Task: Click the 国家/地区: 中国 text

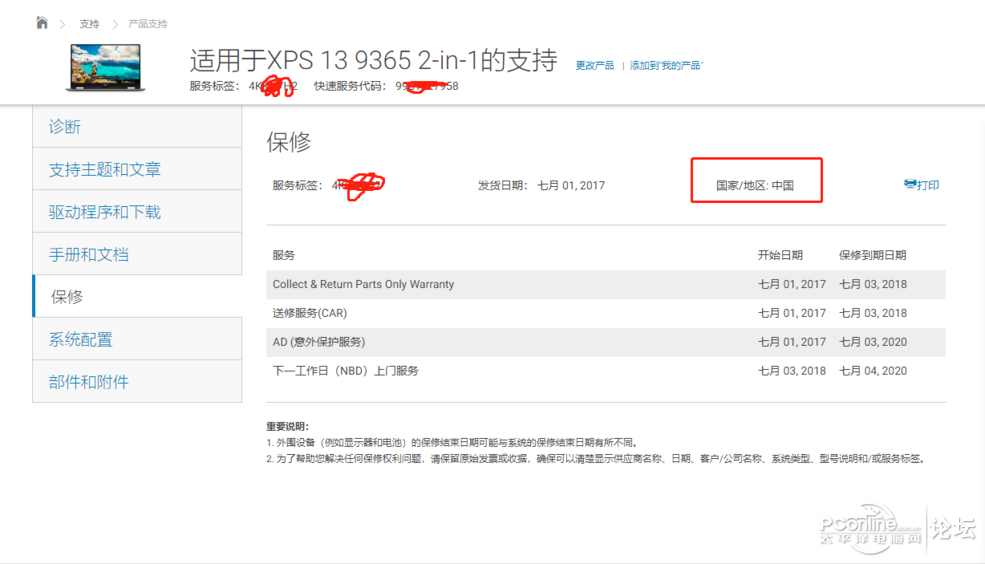Action: [x=755, y=185]
